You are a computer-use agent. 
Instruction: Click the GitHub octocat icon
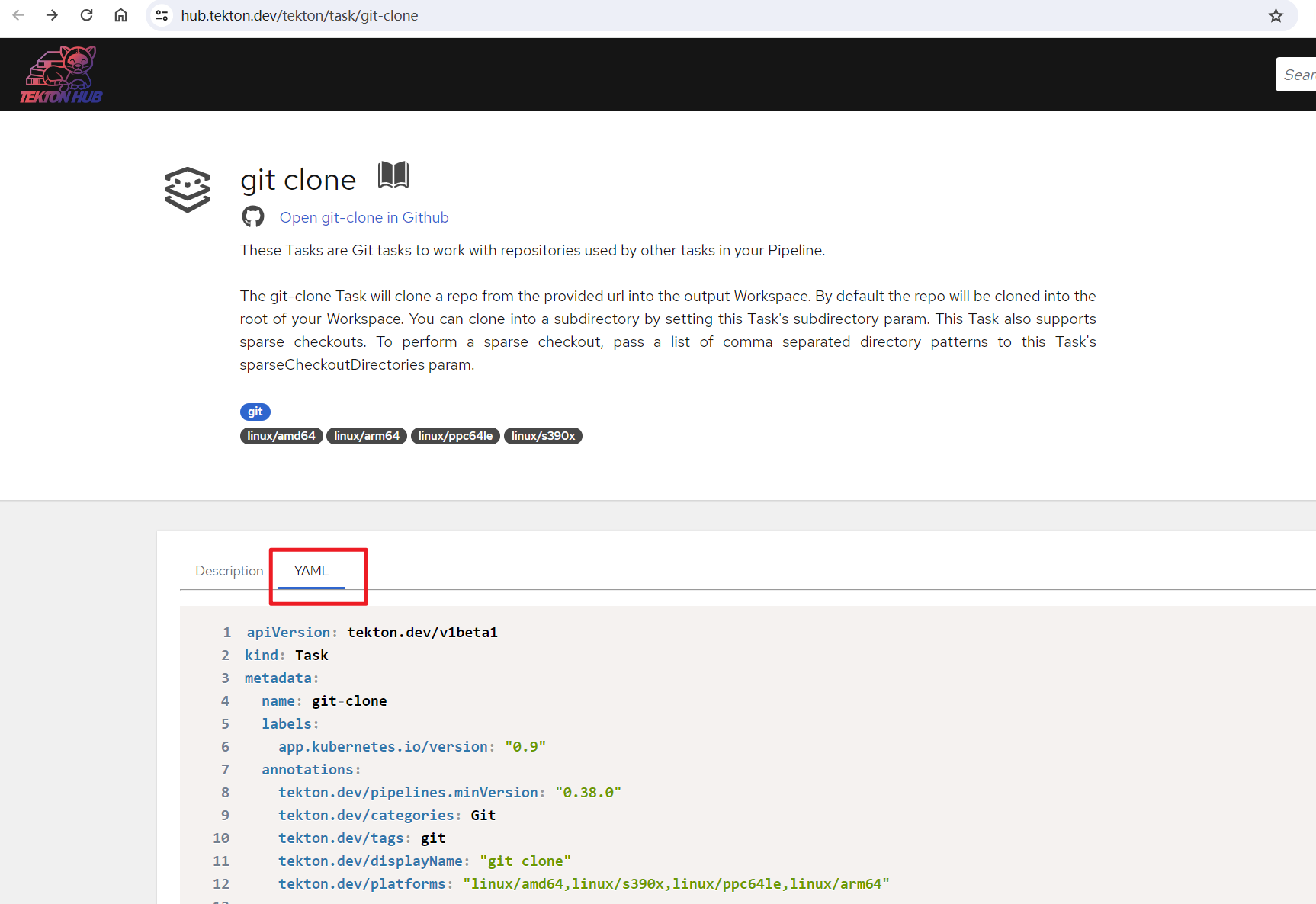(x=253, y=217)
